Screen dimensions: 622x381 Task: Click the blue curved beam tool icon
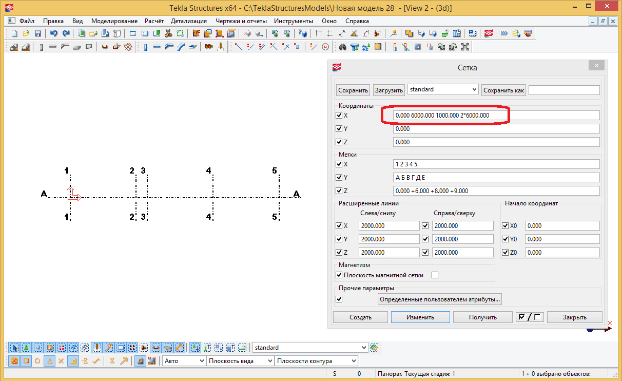[181, 47]
